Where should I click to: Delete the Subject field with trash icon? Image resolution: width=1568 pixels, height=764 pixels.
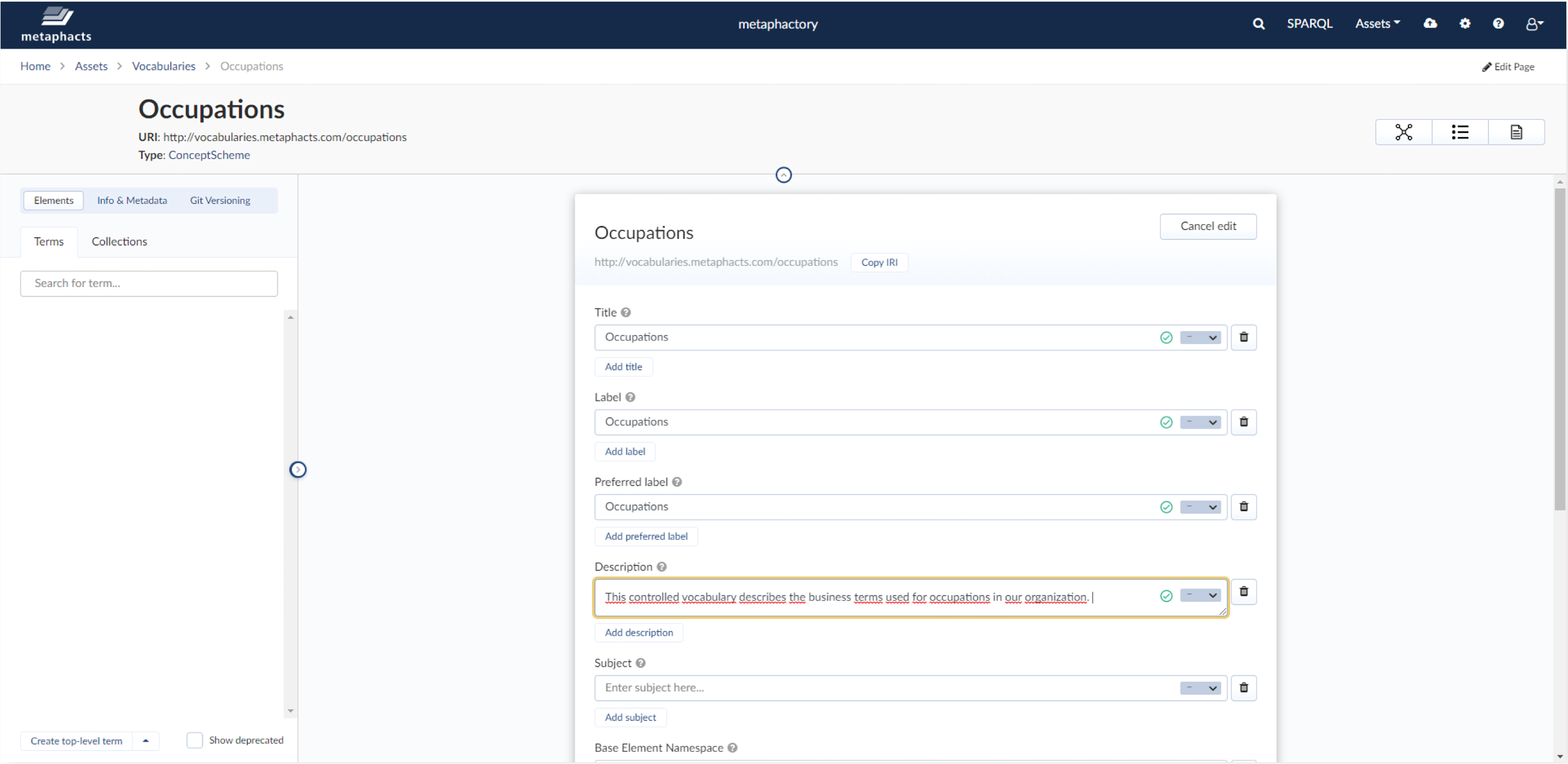point(1244,687)
